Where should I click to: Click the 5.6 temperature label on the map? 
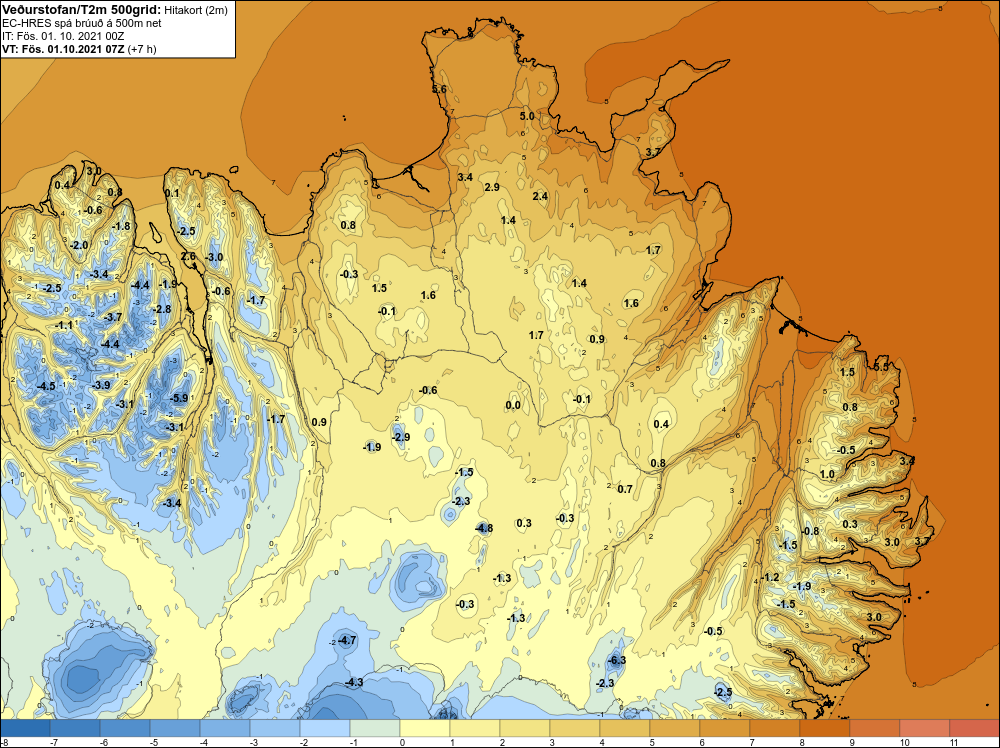(x=439, y=89)
